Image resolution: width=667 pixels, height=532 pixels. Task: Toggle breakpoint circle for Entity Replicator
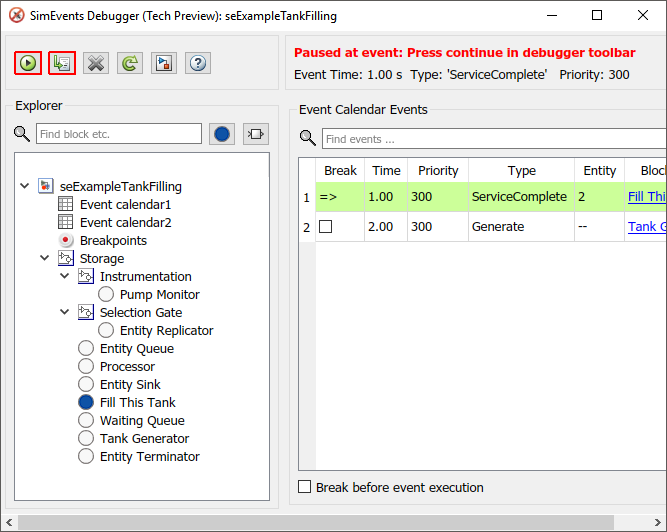pyautogui.click(x=105, y=330)
